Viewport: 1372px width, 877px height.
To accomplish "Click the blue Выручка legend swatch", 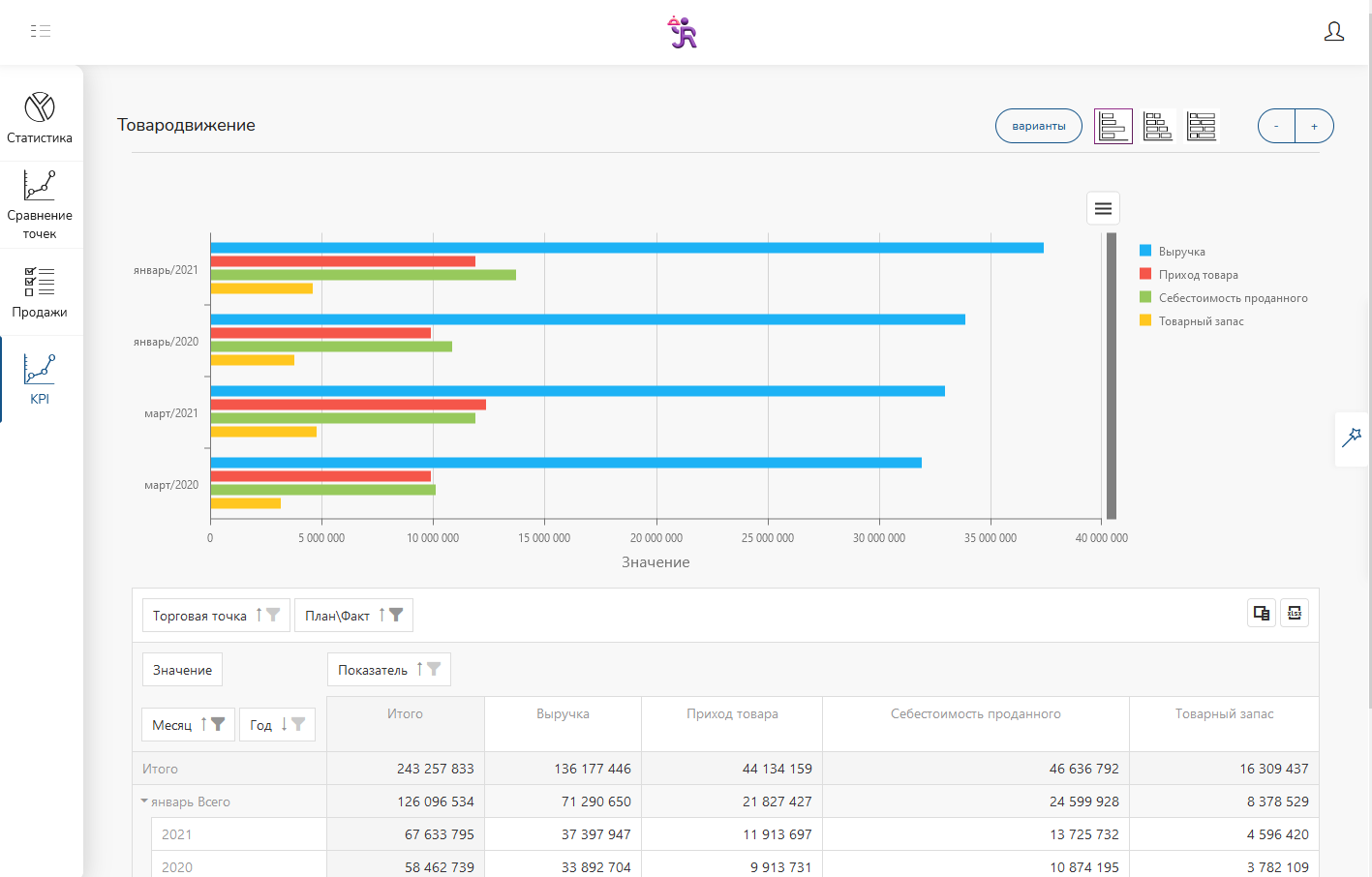I will coord(1145,251).
